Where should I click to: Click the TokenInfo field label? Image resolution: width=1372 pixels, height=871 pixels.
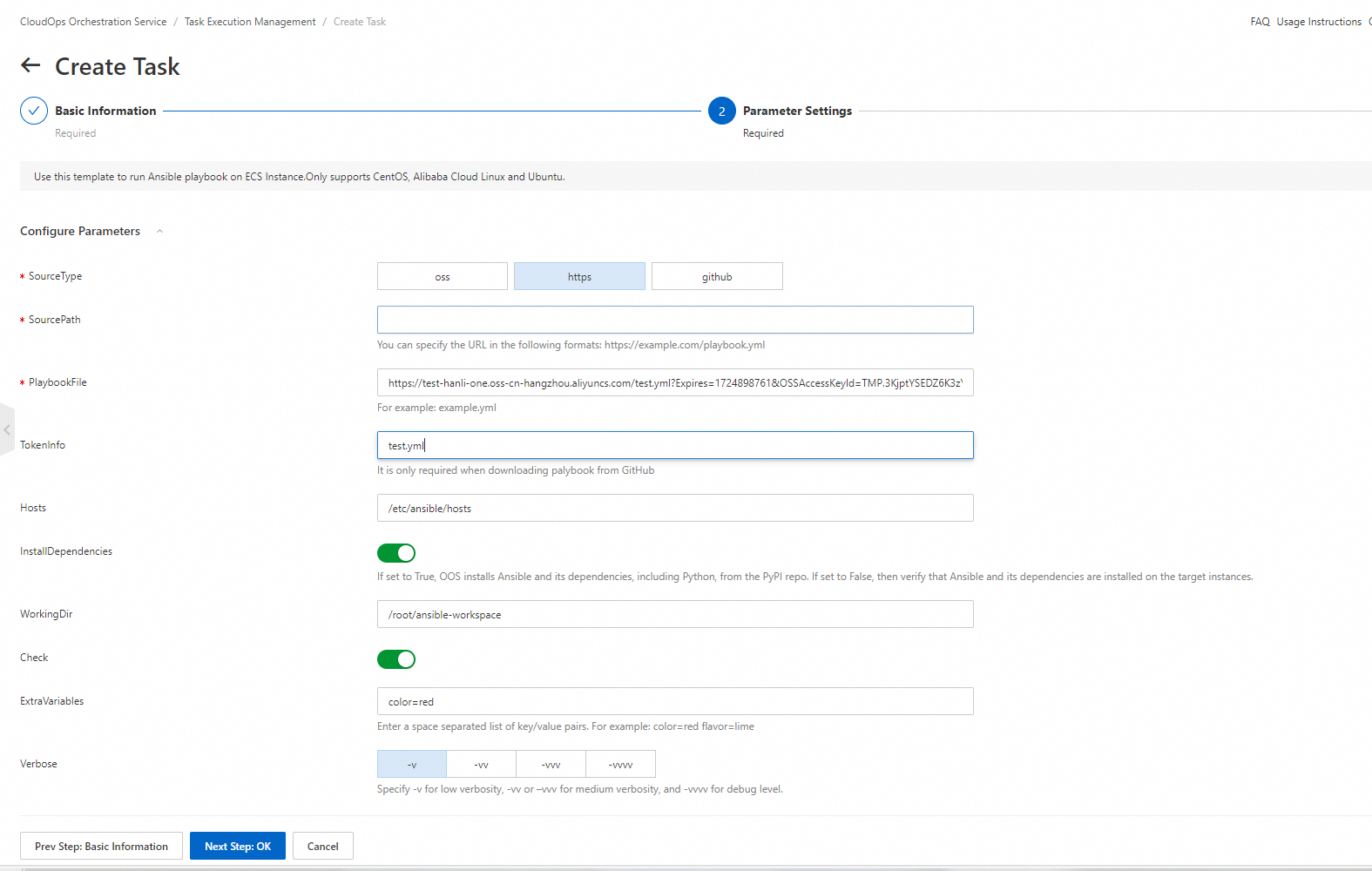(x=43, y=445)
